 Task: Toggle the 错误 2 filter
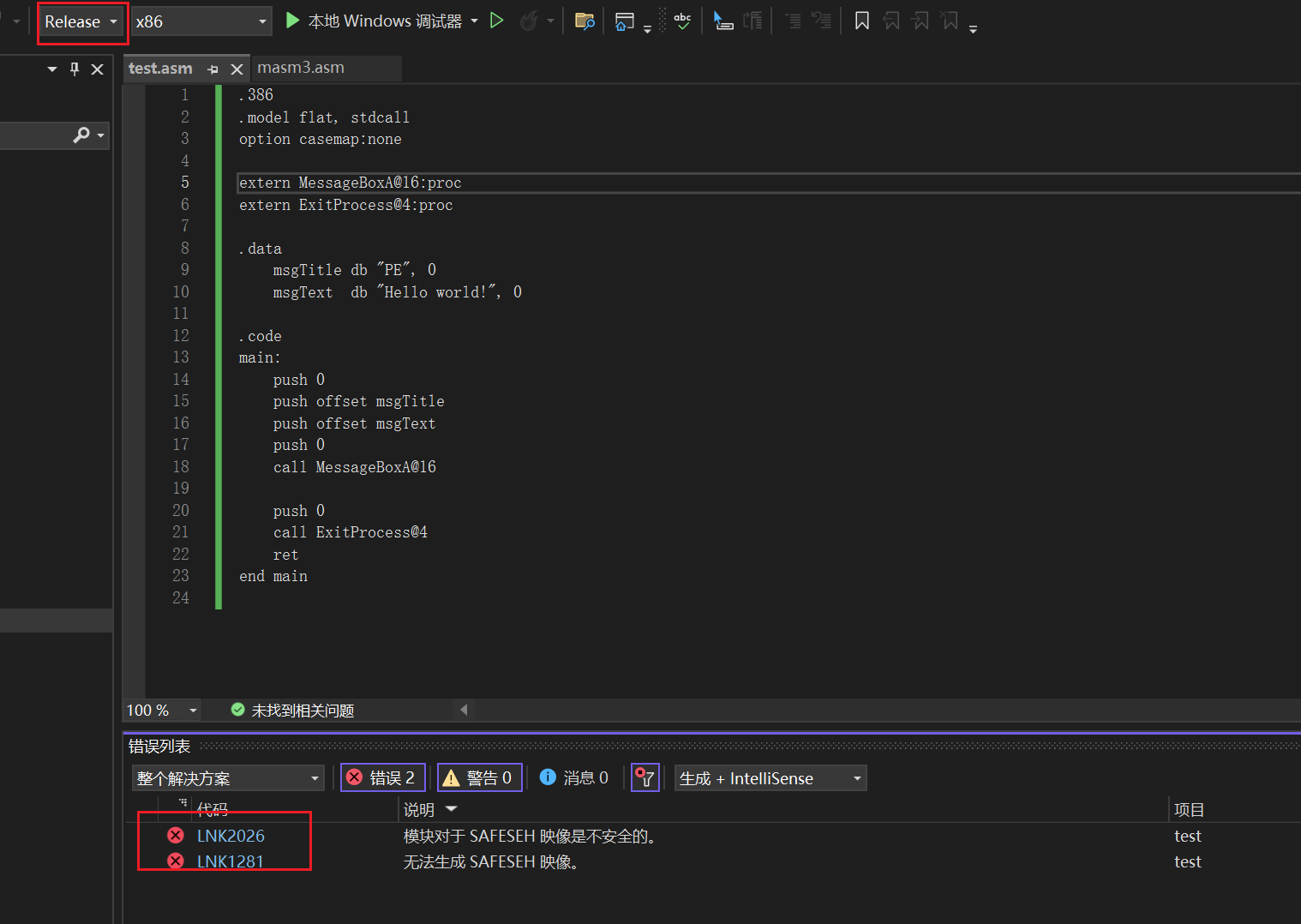(x=382, y=777)
